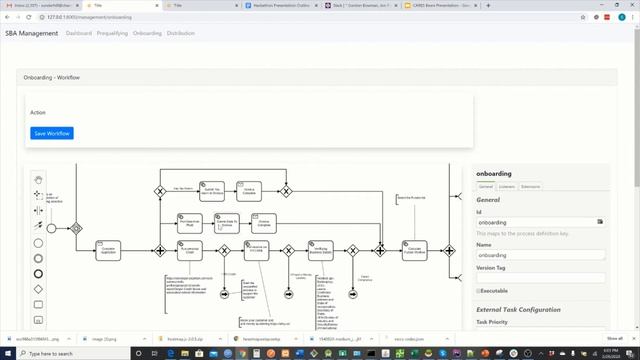Open File Explorer from the taskbar
This screenshot has width=640, height=360.
[x=185, y=353]
